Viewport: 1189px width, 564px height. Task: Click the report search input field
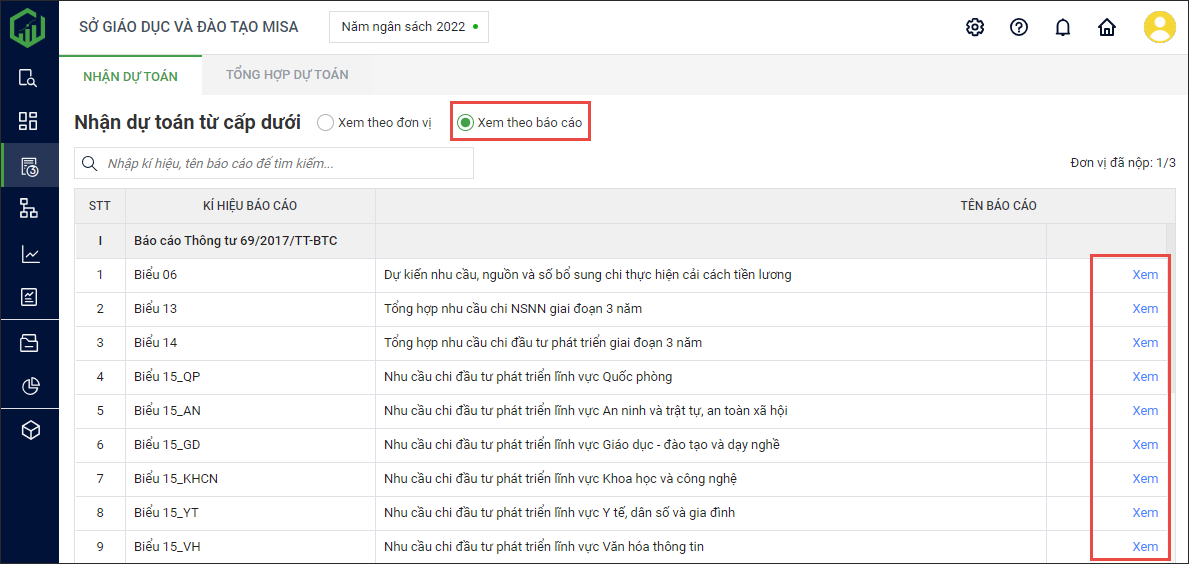285,164
